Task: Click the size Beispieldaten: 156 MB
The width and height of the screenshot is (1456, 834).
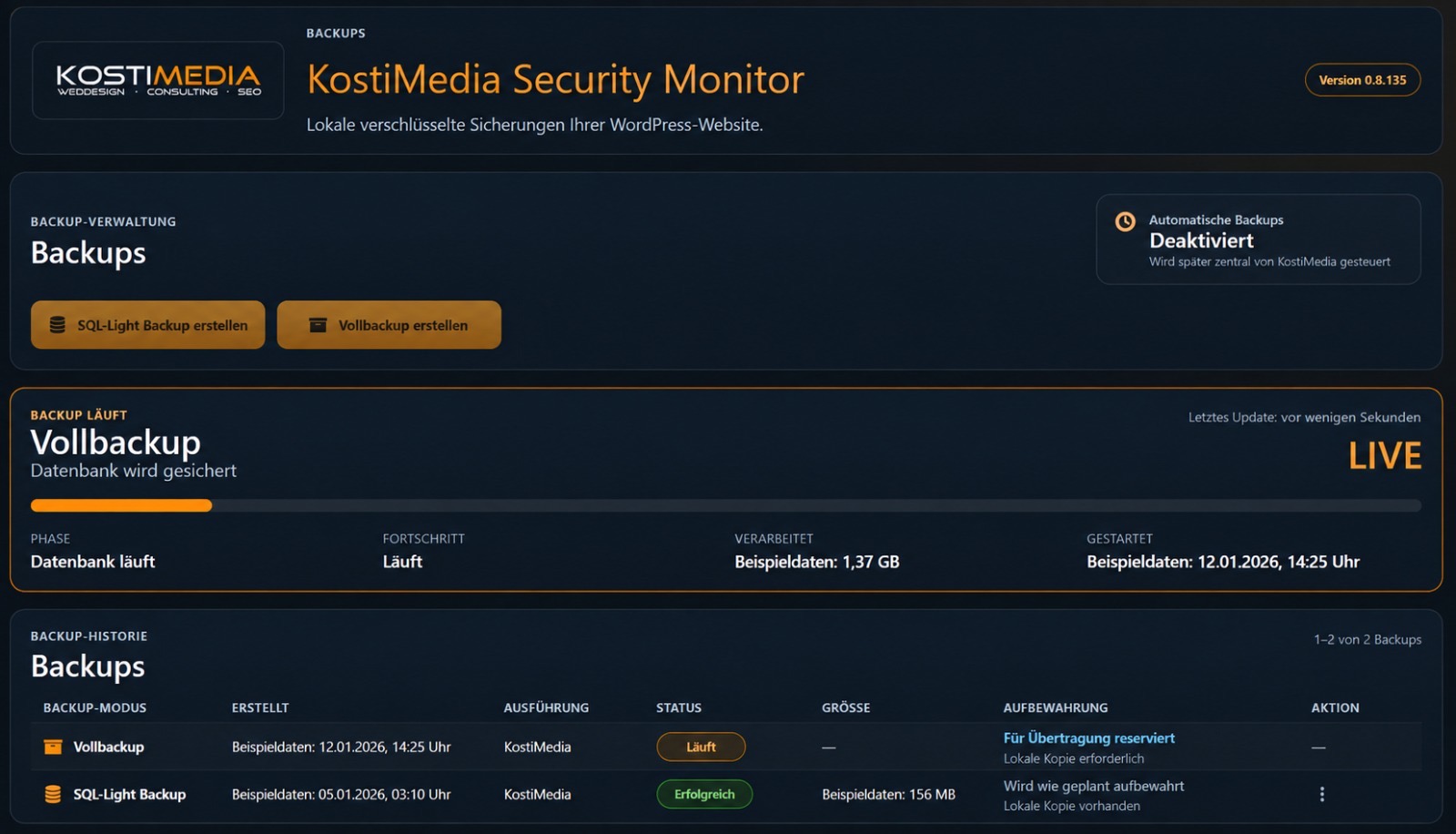Action: point(888,794)
